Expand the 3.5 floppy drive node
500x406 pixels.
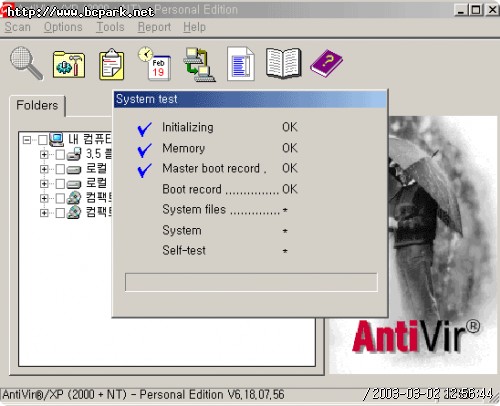tap(44, 154)
